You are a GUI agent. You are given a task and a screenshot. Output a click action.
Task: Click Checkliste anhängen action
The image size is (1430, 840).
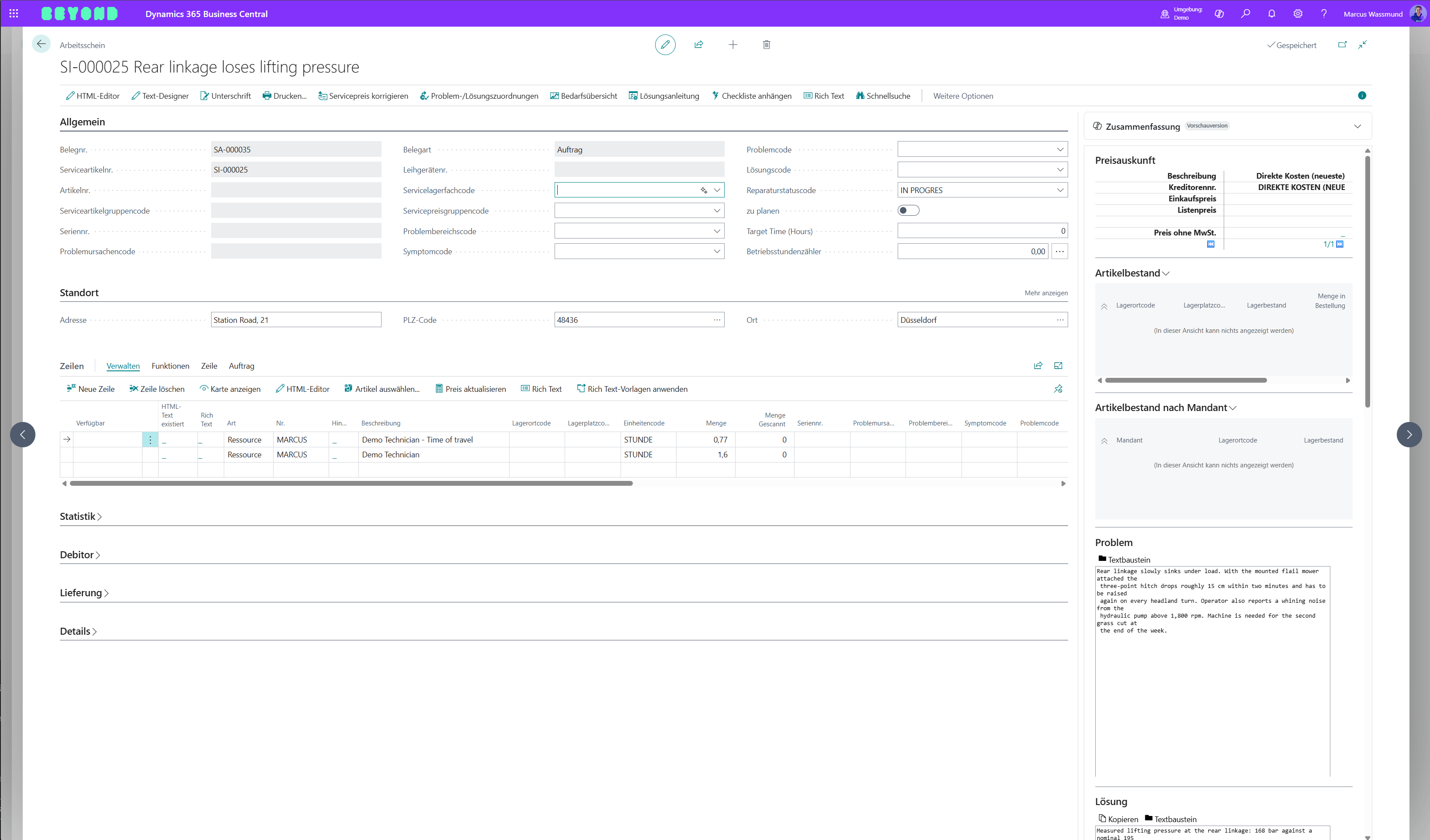coord(751,96)
